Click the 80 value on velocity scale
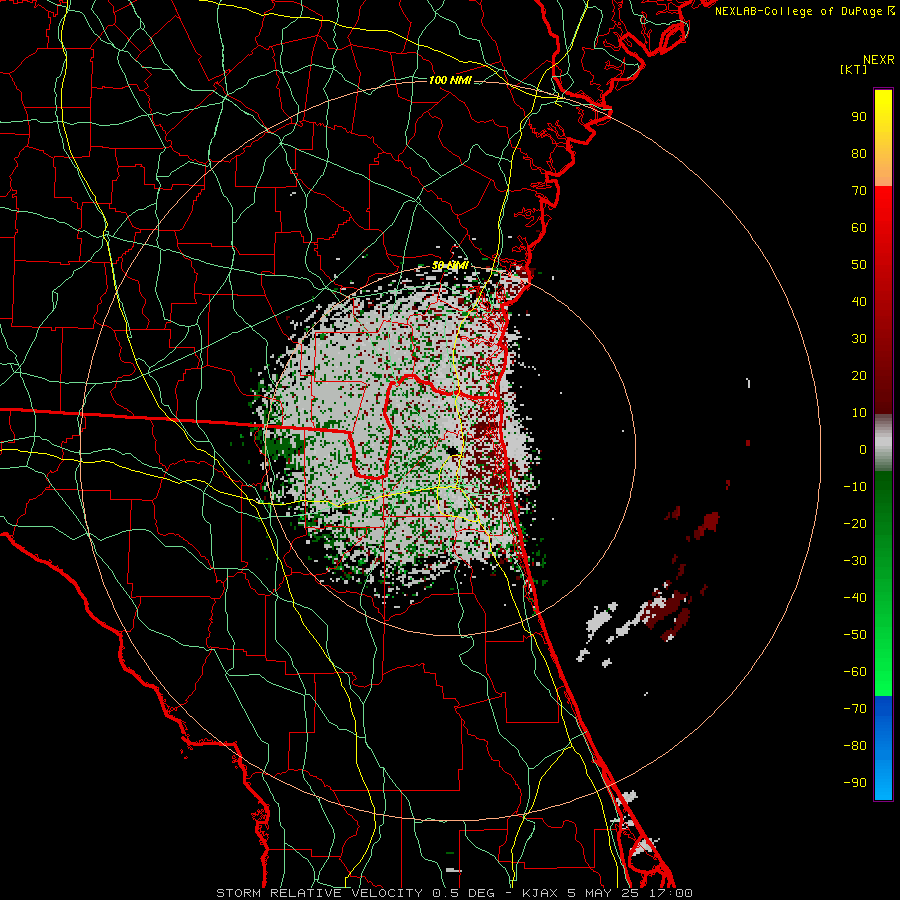This screenshot has height=900, width=900. click(859, 154)
